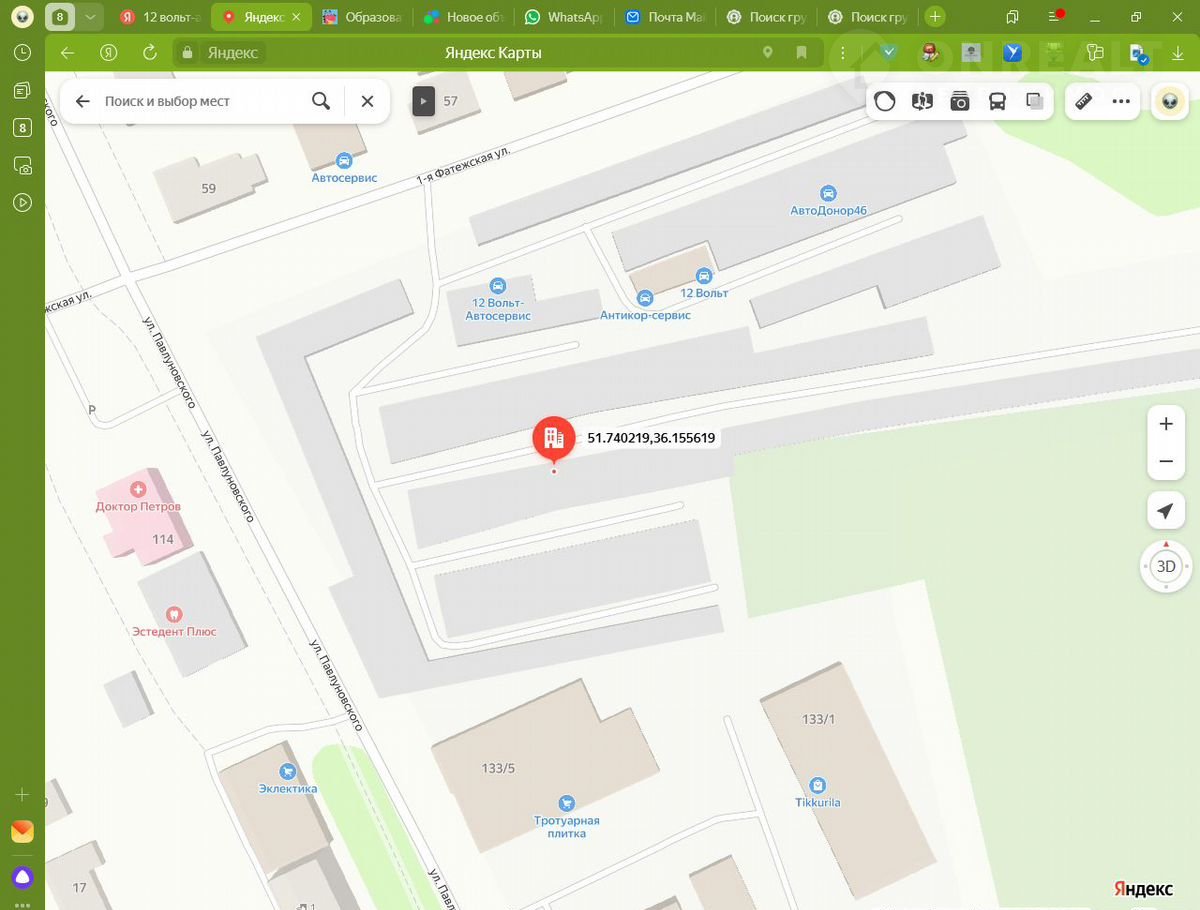Click the AutoDonor46 car service marker
This screenshot has width=1200, height=910.
pos(828,193)
